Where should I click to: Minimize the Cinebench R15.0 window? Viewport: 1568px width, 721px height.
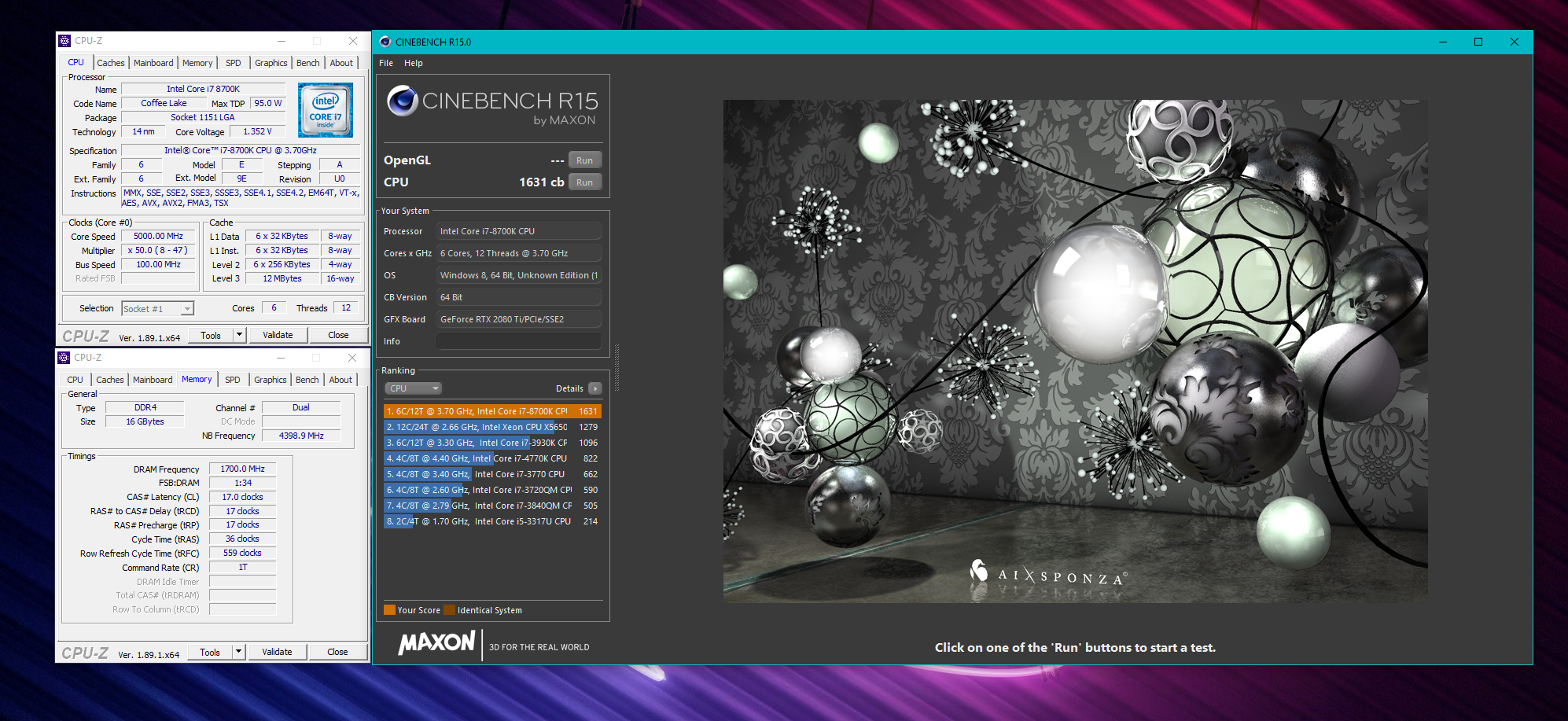tap(1443, 42)
